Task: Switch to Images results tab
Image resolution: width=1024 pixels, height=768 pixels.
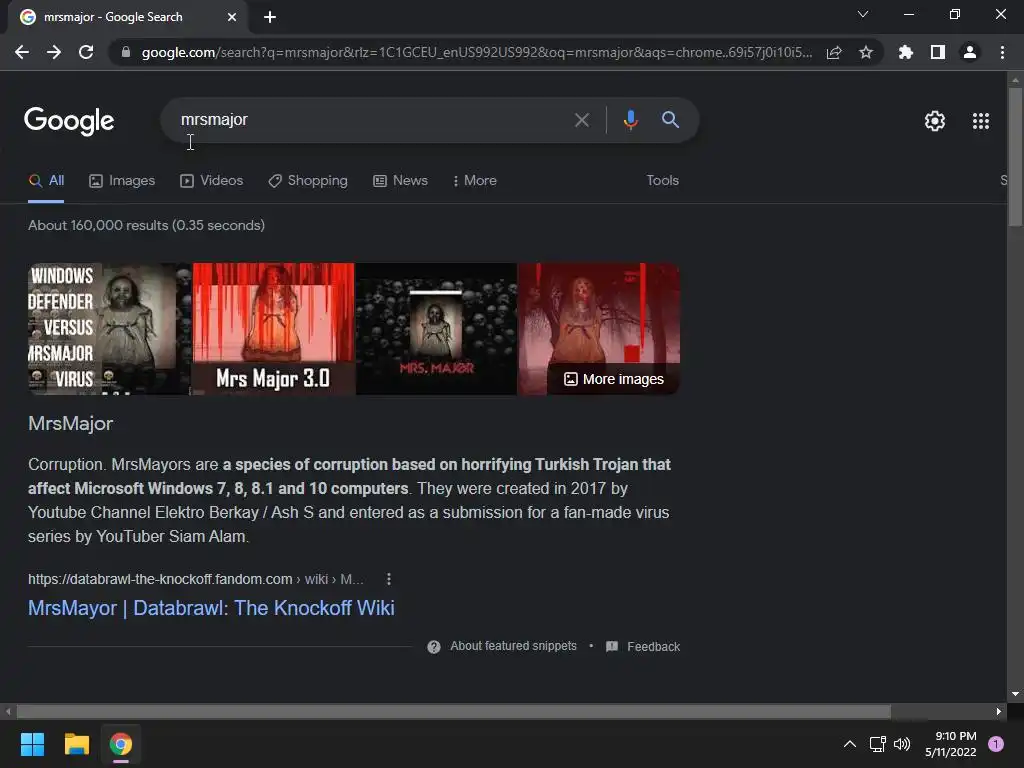Action: [122, 181]
